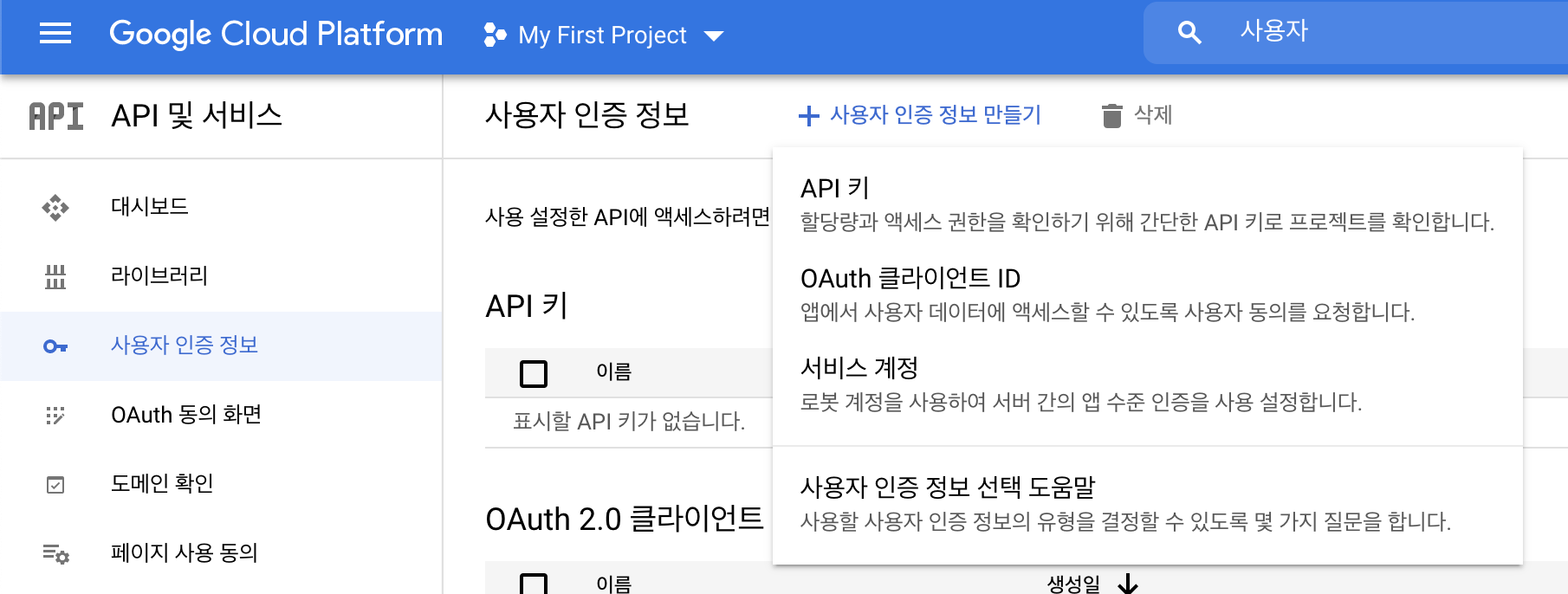Click the 이름 column header in API 키 table
Viewport: 1568px width, 594px height.
click(613, 372)
